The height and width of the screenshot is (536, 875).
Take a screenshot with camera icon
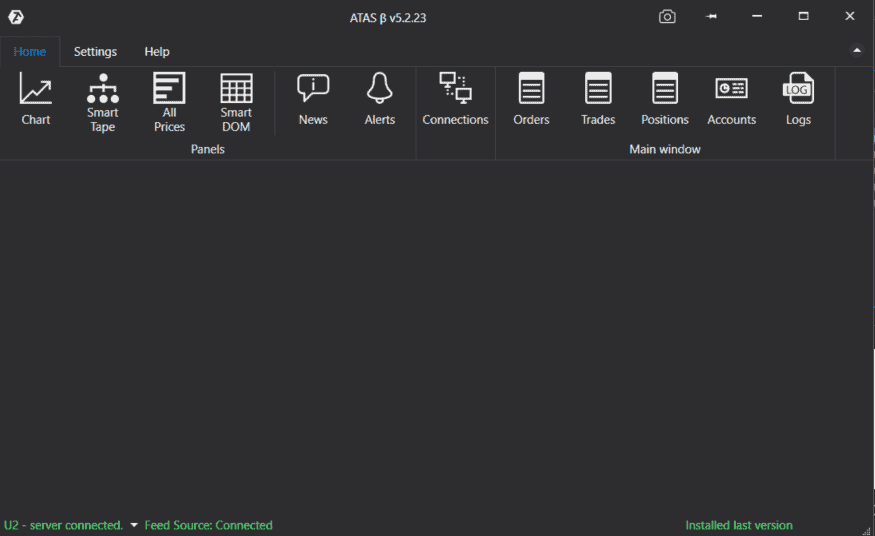667,17
